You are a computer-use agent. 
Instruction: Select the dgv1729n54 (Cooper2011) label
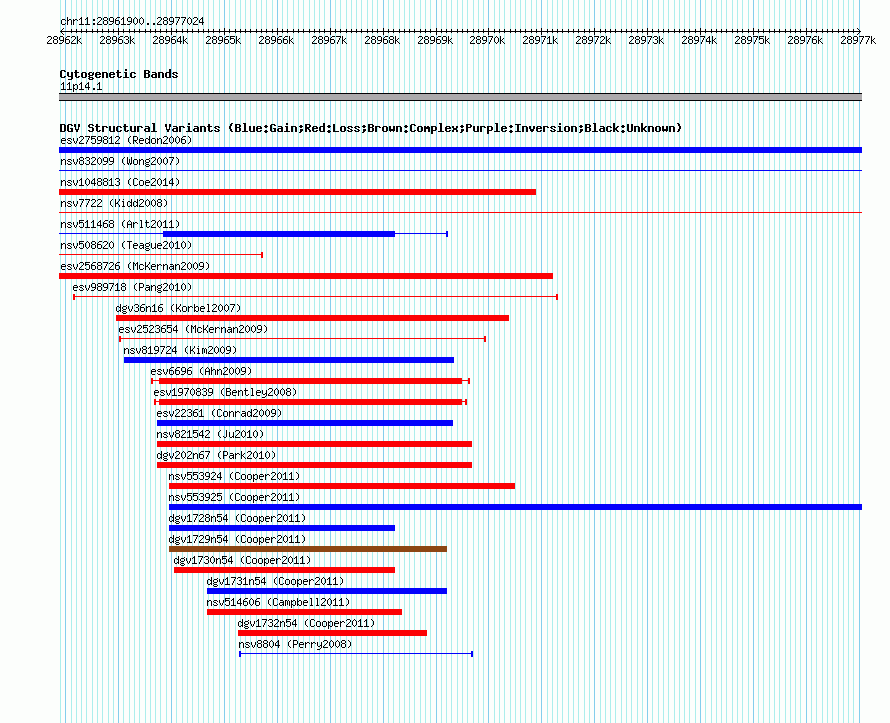pos(237,539)
